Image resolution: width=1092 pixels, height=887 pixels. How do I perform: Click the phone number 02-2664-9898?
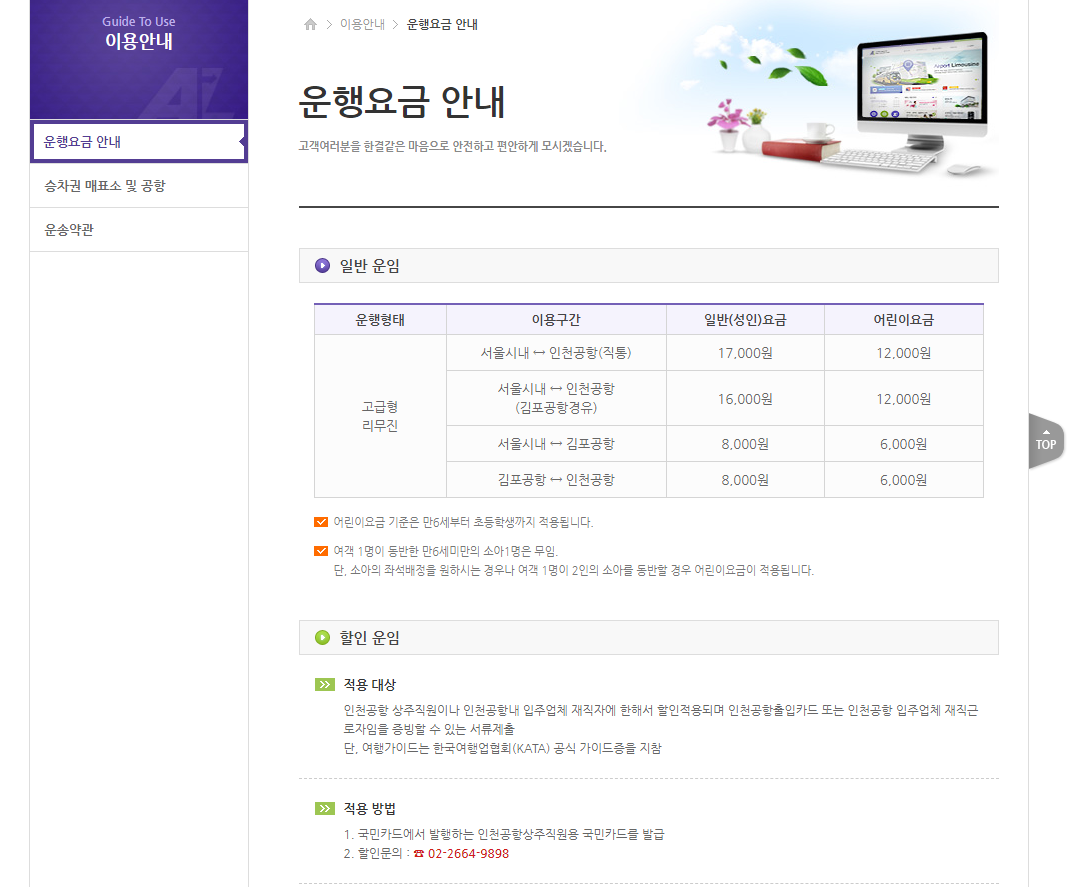click(470, 853)
